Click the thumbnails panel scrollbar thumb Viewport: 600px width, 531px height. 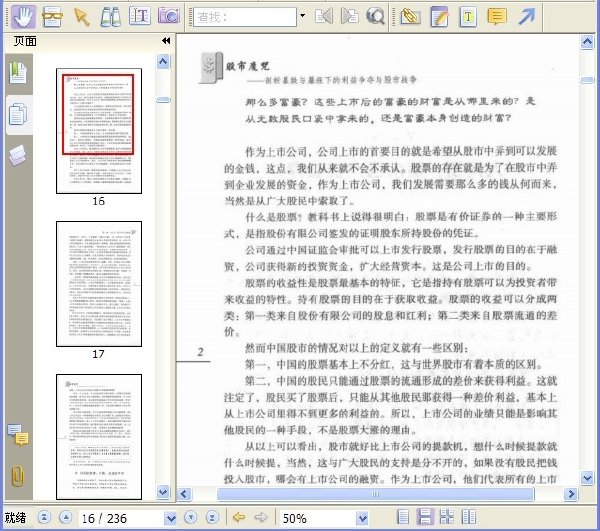(163, 100)
